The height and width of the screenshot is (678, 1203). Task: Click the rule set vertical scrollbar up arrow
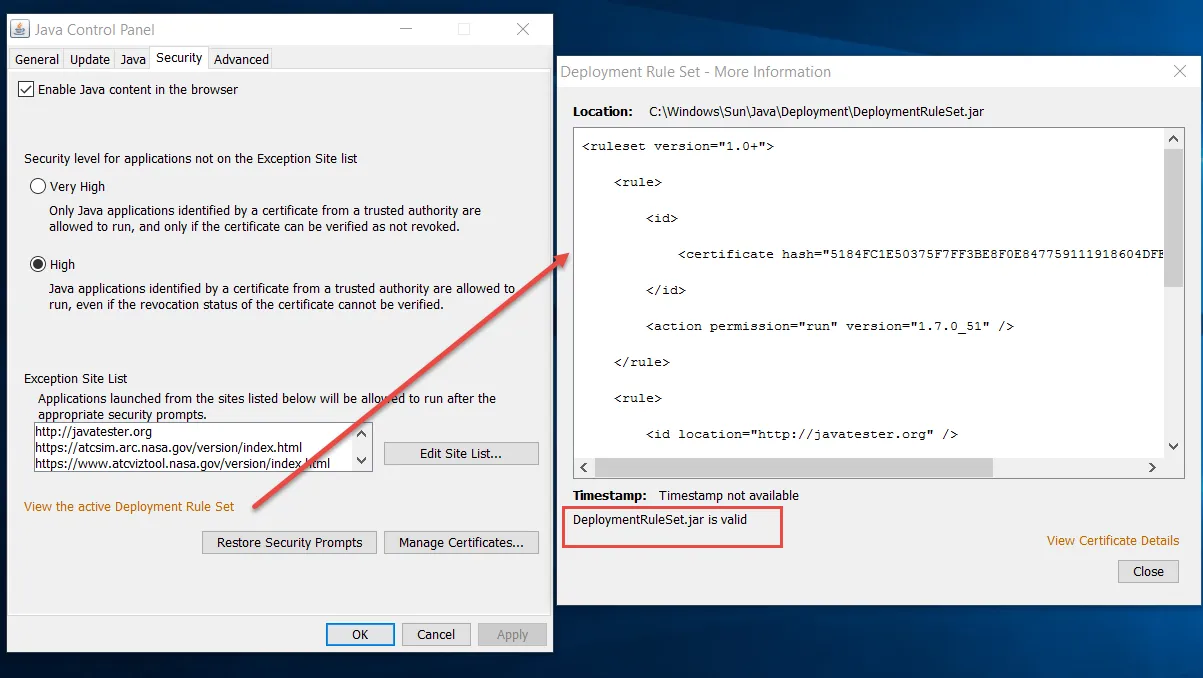pyautogui.click(x=1174, y=140)
